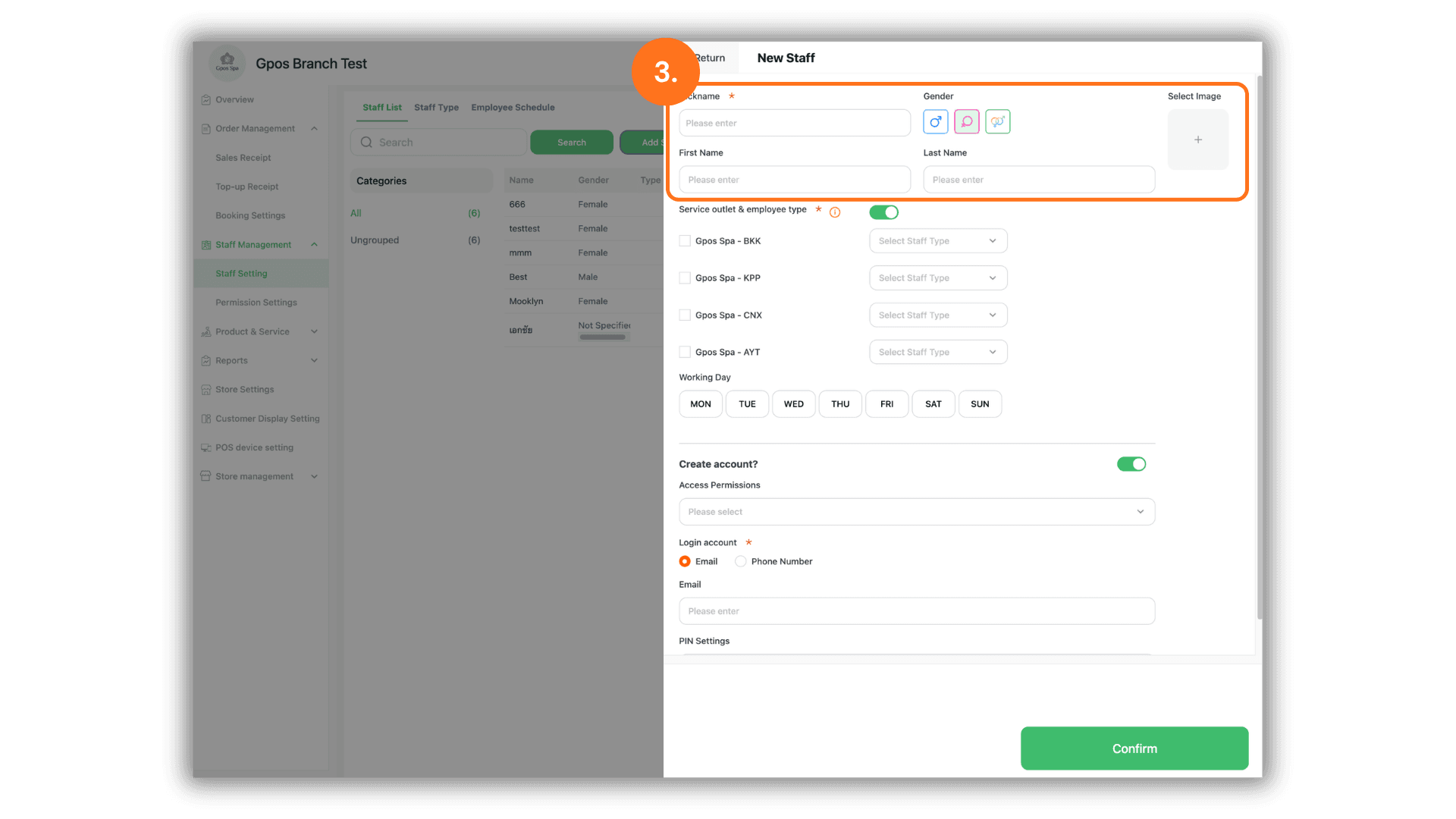The width and height of the screenshot is (1456, 819).
Task: Click the green Confirm button
Action: (x=1134, y=748)
